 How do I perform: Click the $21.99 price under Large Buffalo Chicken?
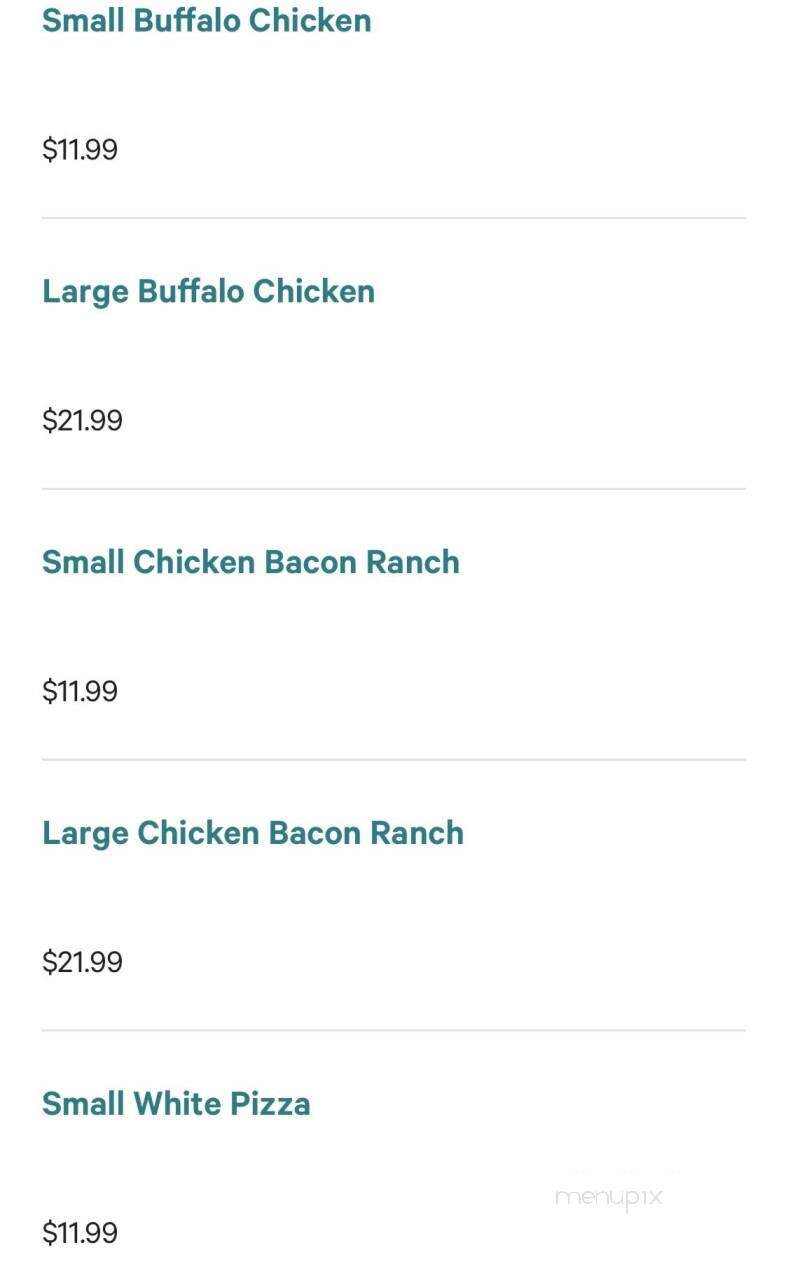[82, 420]
